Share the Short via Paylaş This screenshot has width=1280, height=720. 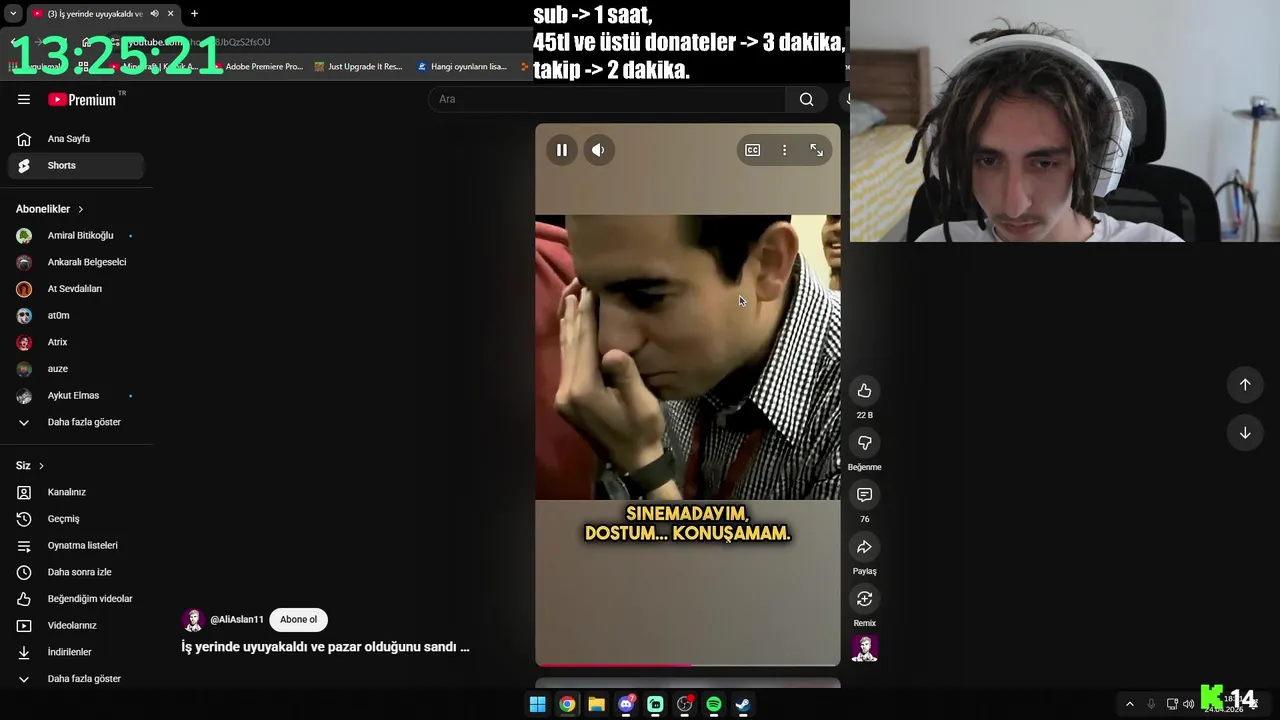point(865,547)
